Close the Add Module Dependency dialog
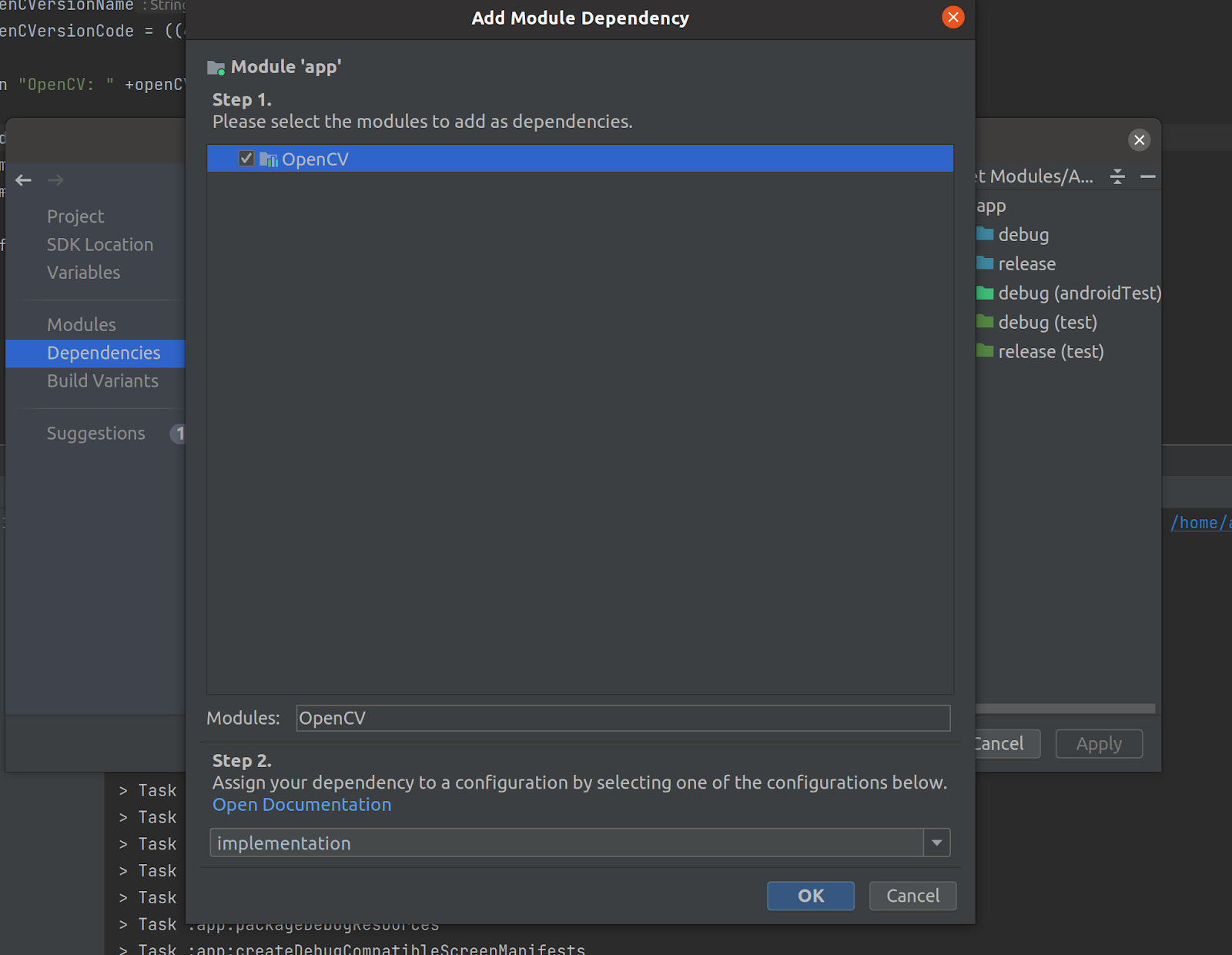This screenshot has height=955, width=1232. (x=952, y=18)
